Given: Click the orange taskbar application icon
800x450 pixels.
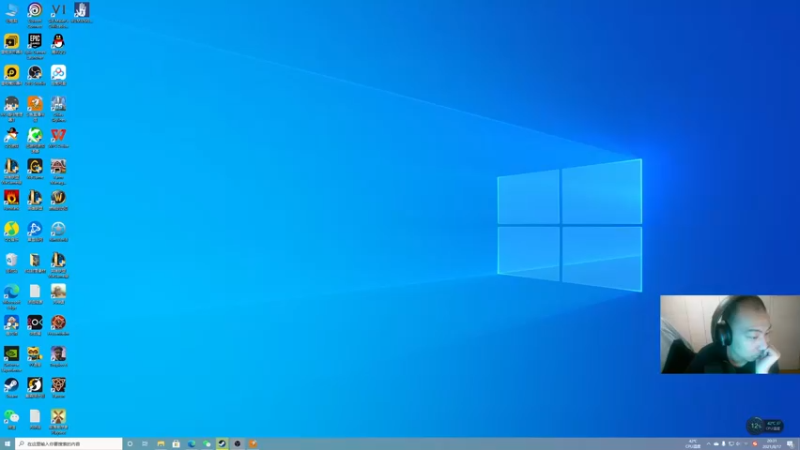Looking at the screenshot, I should click(253, 444).
